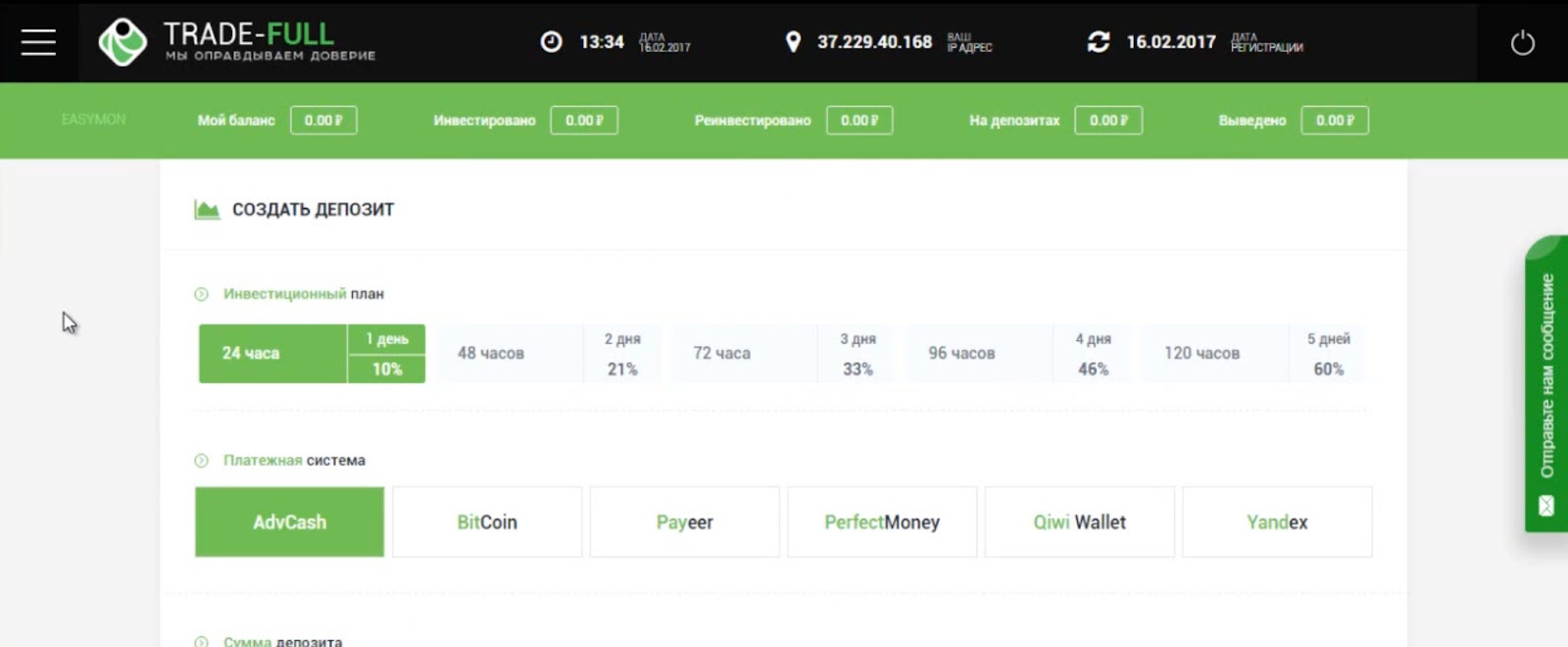Click the Реинвестировано value box
The image size is (1568, 647).
[x=859, y=121]
